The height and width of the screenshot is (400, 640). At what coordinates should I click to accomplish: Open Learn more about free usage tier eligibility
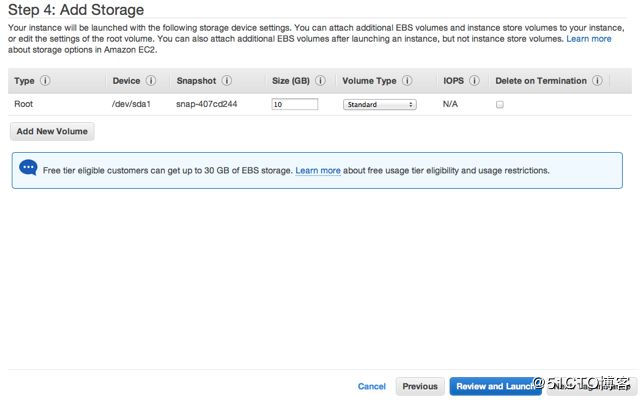(318, 171)
